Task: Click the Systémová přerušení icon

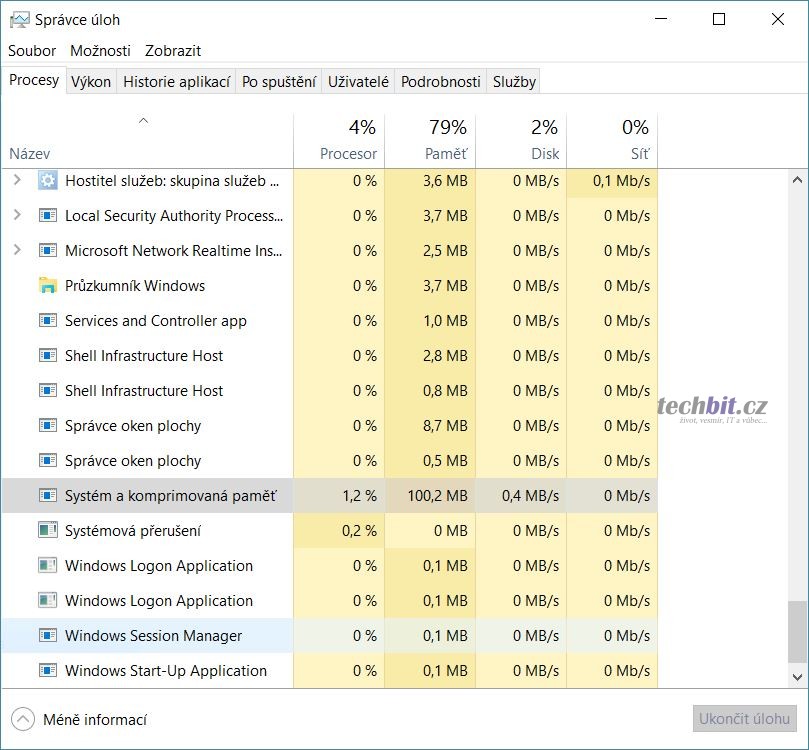Action: click(x=48, y=530)
